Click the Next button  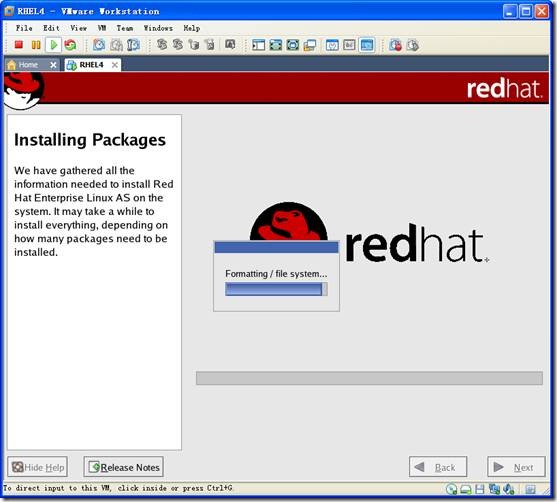pyautogui.click(x=516, y=467)
